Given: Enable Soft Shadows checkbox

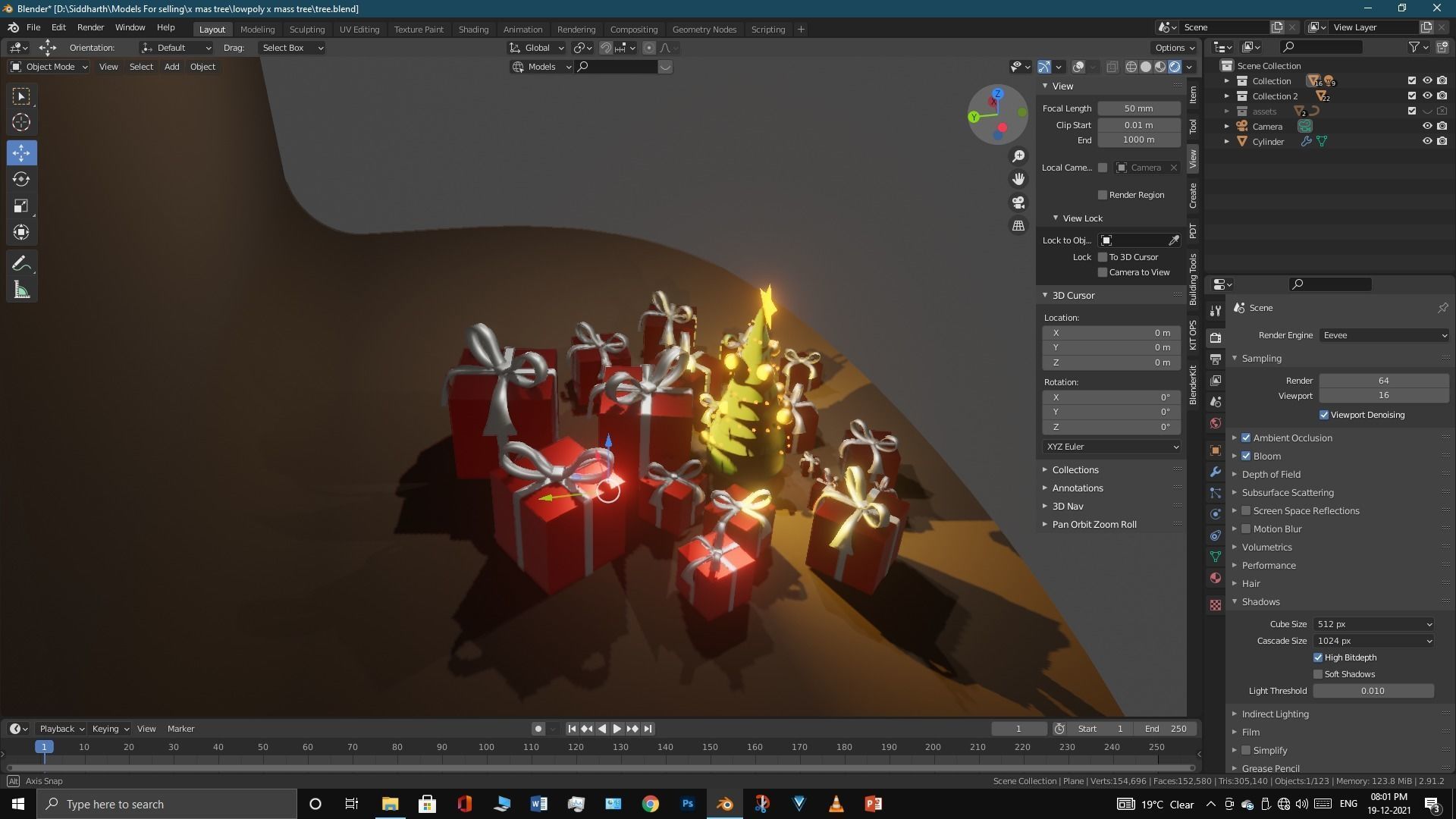Looking at the screenshot, I should pos(1318,674).
